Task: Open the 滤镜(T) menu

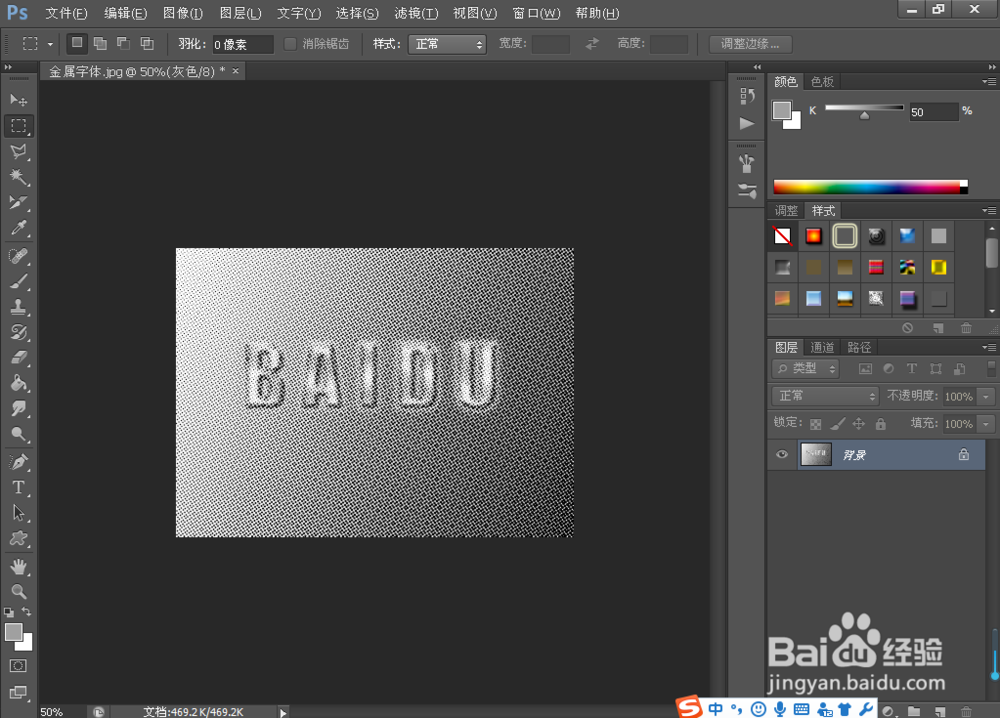Action: [416, 13]
